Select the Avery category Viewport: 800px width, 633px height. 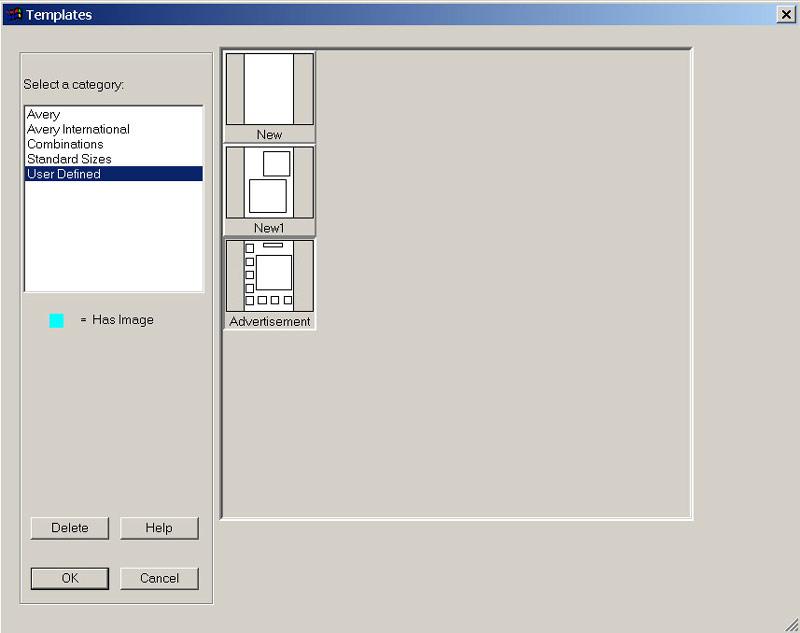(x=44, y=115)
